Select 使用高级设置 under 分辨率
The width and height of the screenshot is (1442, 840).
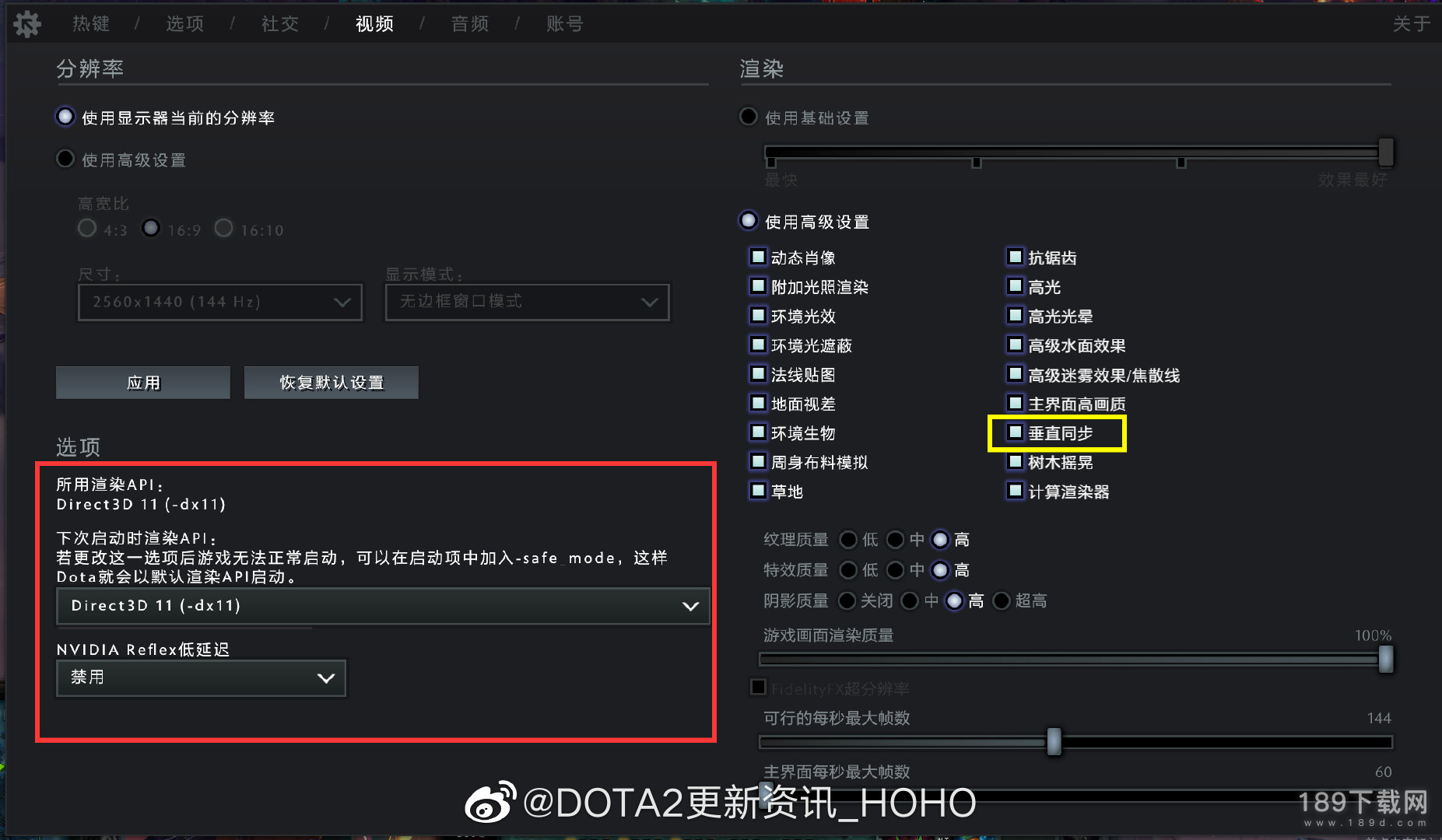pyautogui.click(x=65, y=159)
